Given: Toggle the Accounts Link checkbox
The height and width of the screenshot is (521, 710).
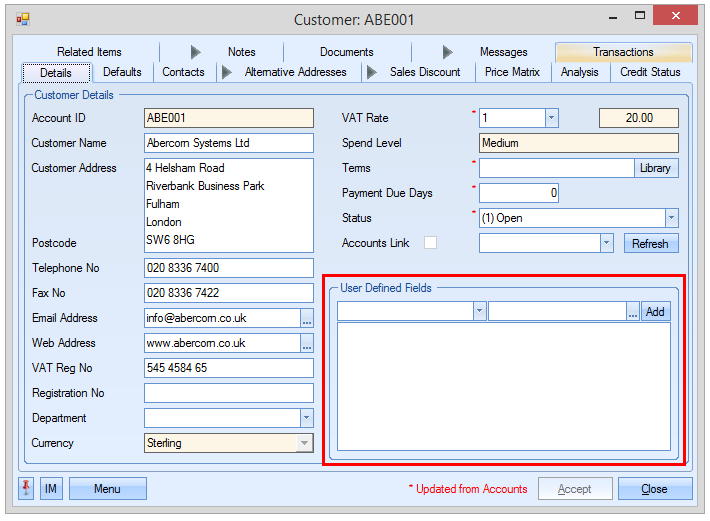Looking at the screenshot, I should pos(430,242).
